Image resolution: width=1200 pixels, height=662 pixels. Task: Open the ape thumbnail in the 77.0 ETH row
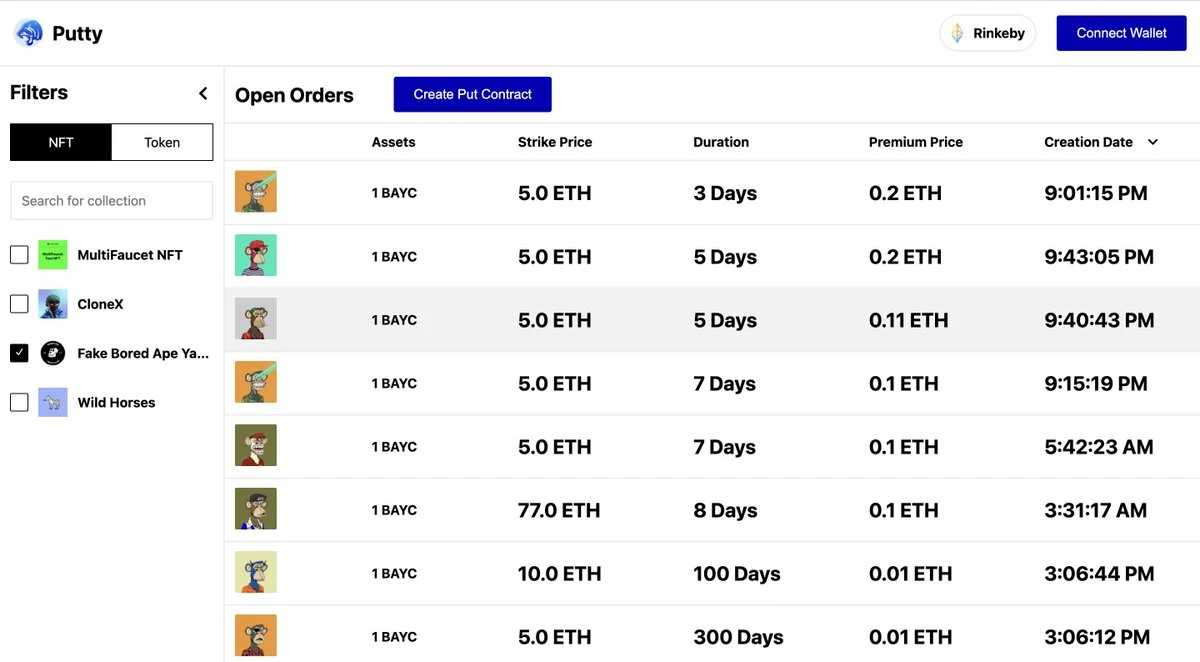click(x=256, y=509)
